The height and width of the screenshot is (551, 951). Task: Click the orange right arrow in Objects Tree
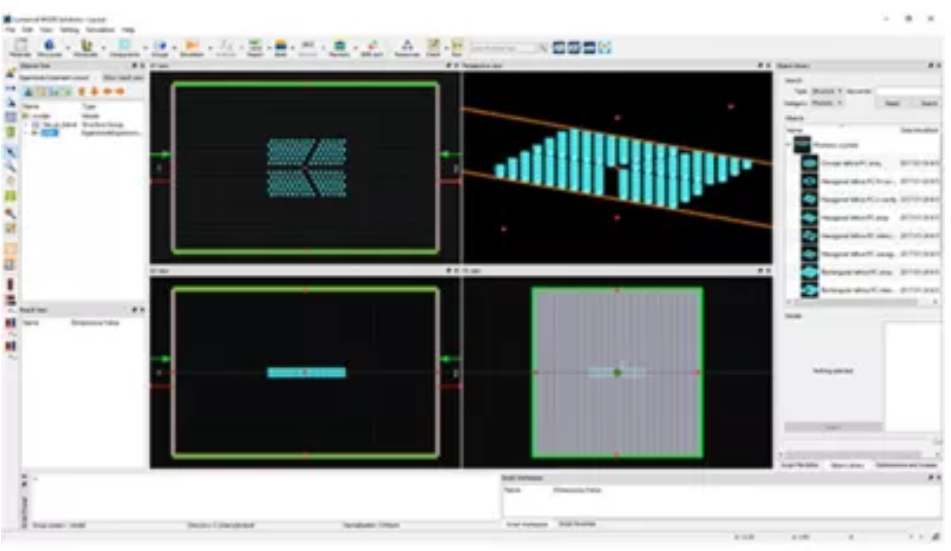click(121, 92)
